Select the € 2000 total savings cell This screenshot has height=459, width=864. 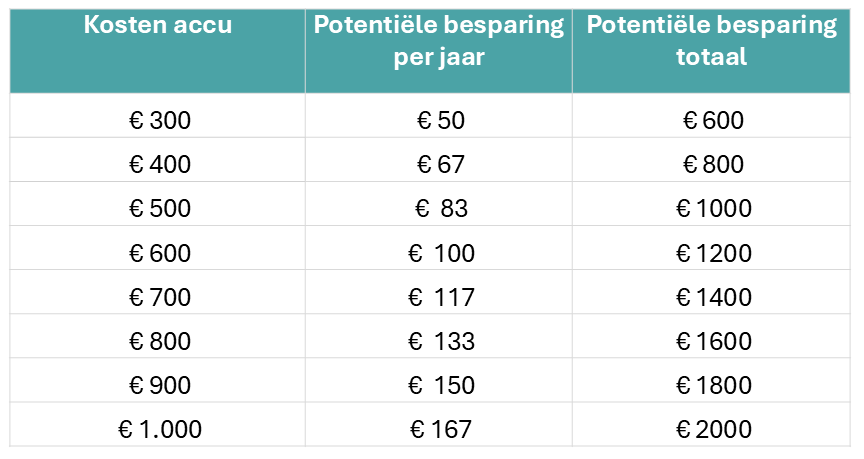coord(713,429)
